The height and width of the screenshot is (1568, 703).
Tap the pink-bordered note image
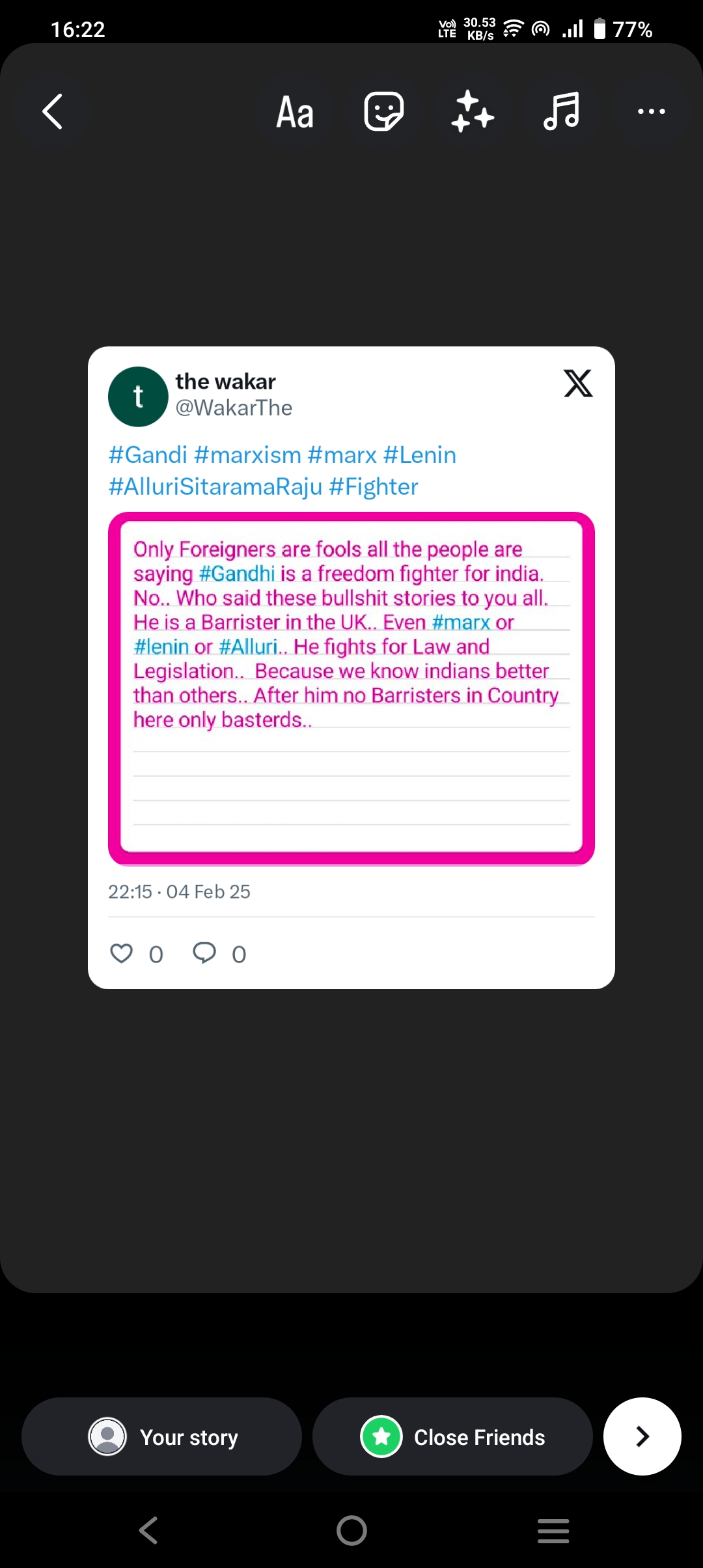coord(351,689)
